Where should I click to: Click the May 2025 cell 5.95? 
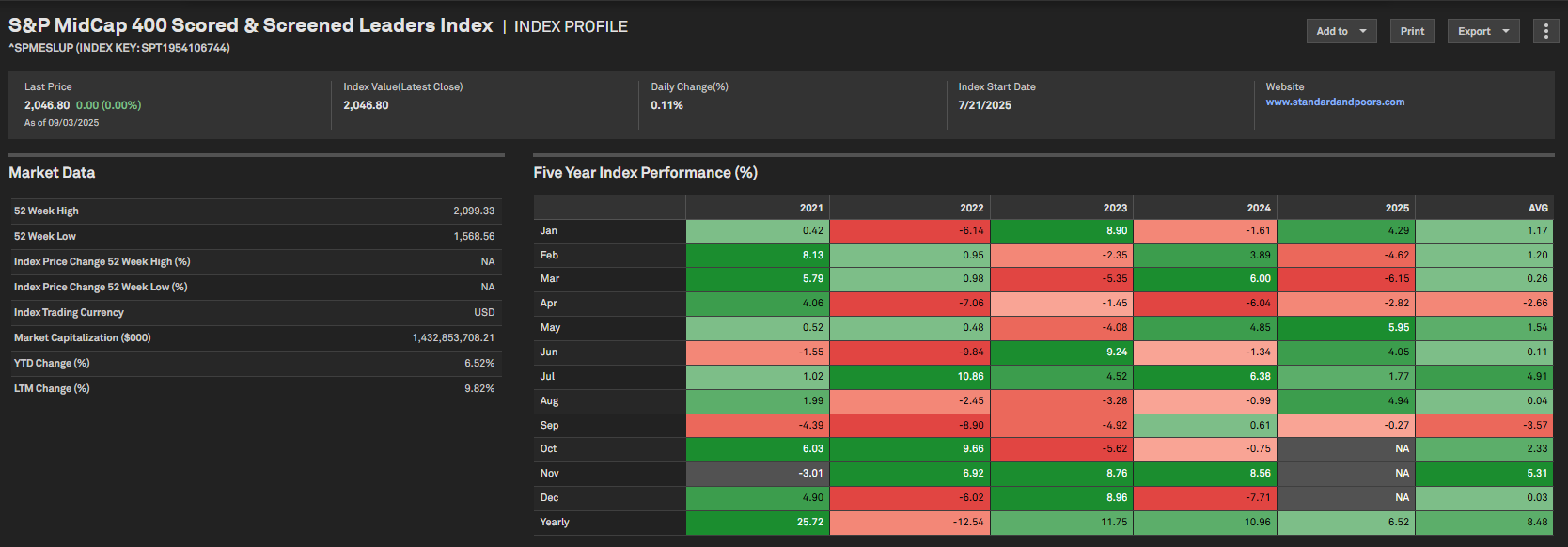point(1346,328)
